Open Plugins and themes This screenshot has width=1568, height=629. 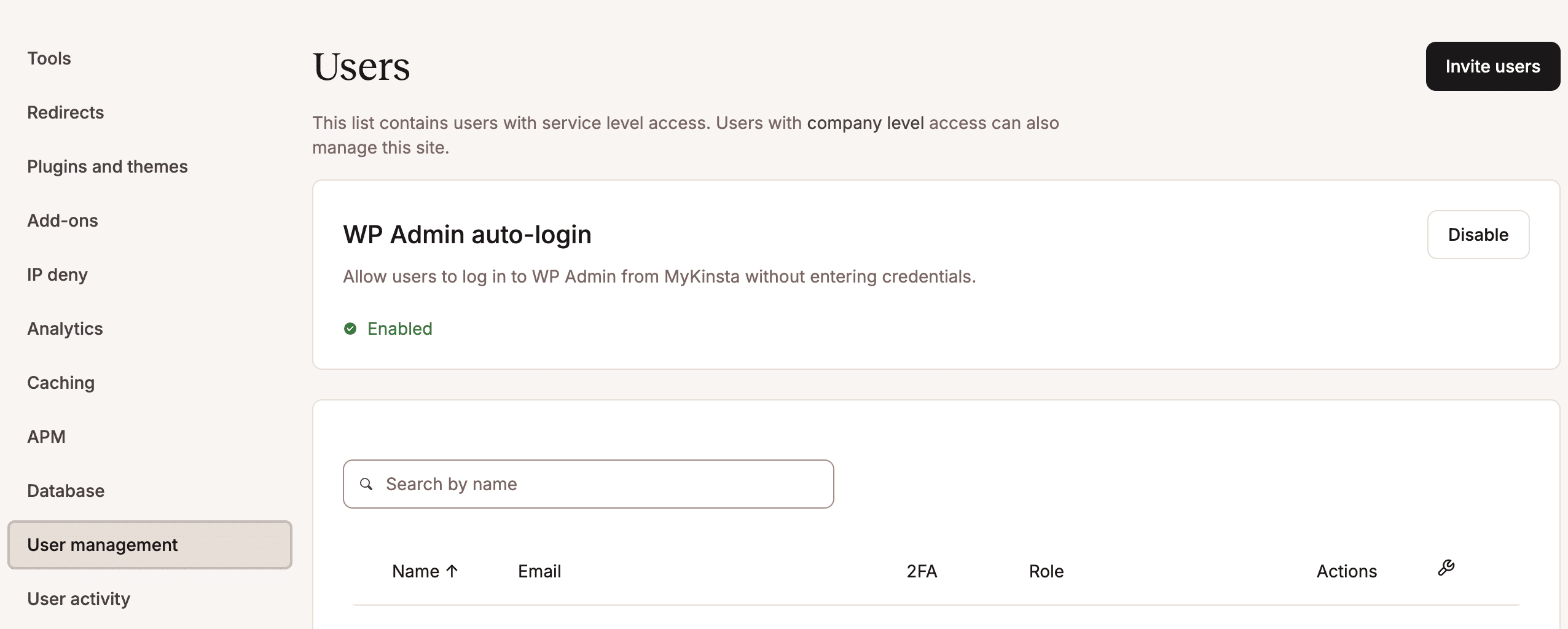[108, 166]
